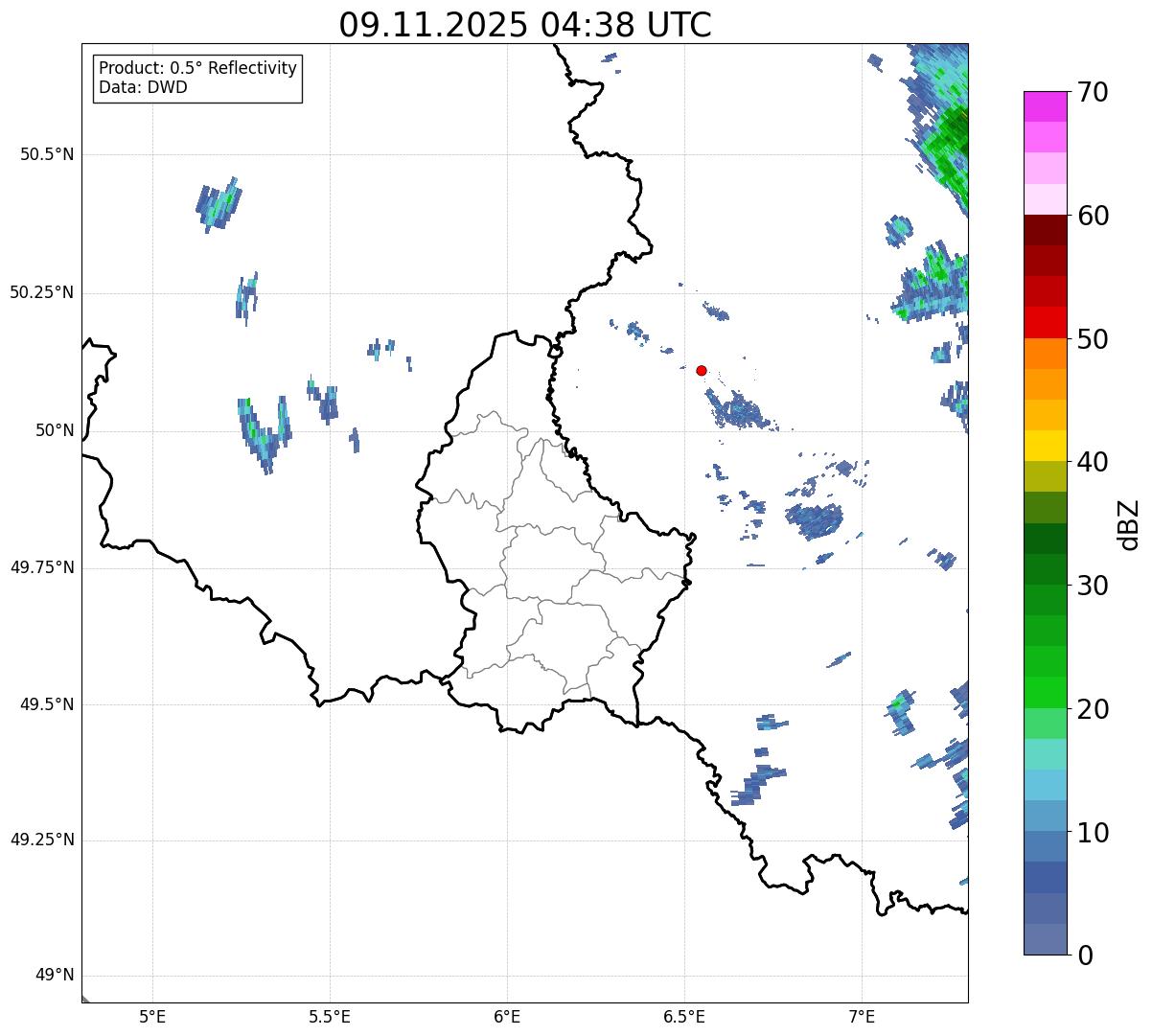Click the 50.25°N latitude label
Screen dimensions: 1152x1036
42,292
